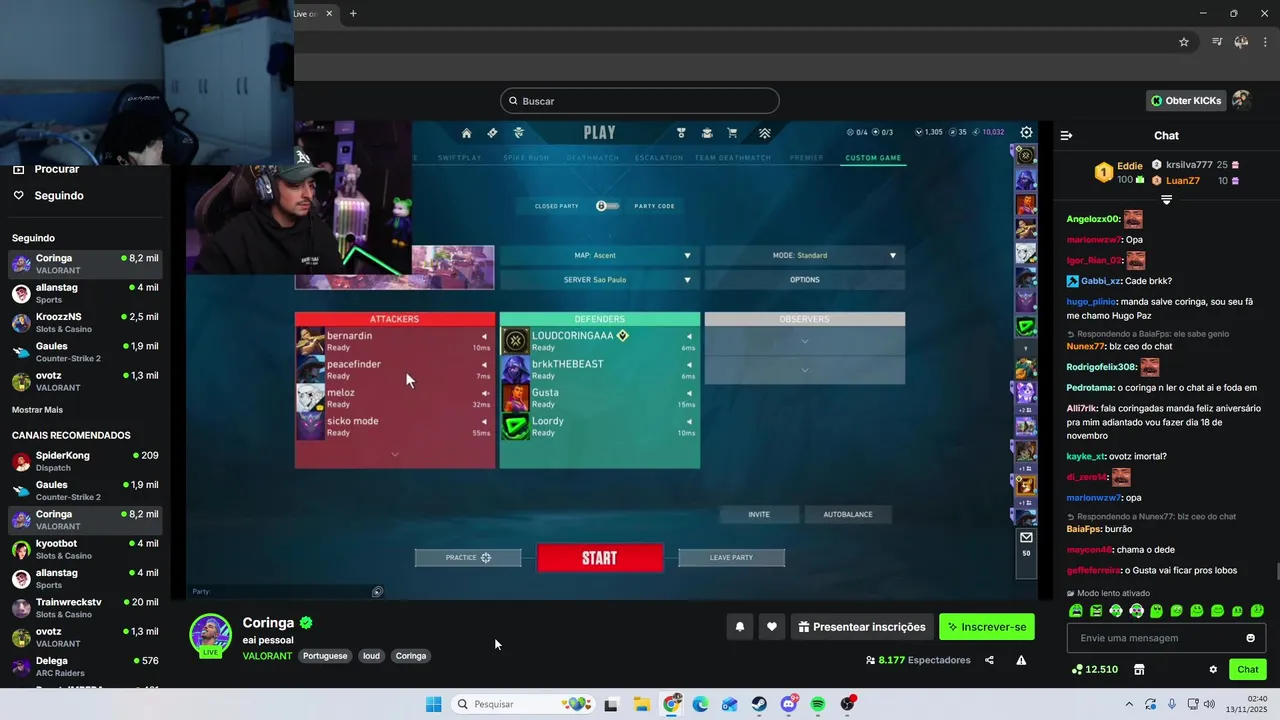Send message with green Chat button
This screenshot has width=1280, height=720.
pos(1248,669)
